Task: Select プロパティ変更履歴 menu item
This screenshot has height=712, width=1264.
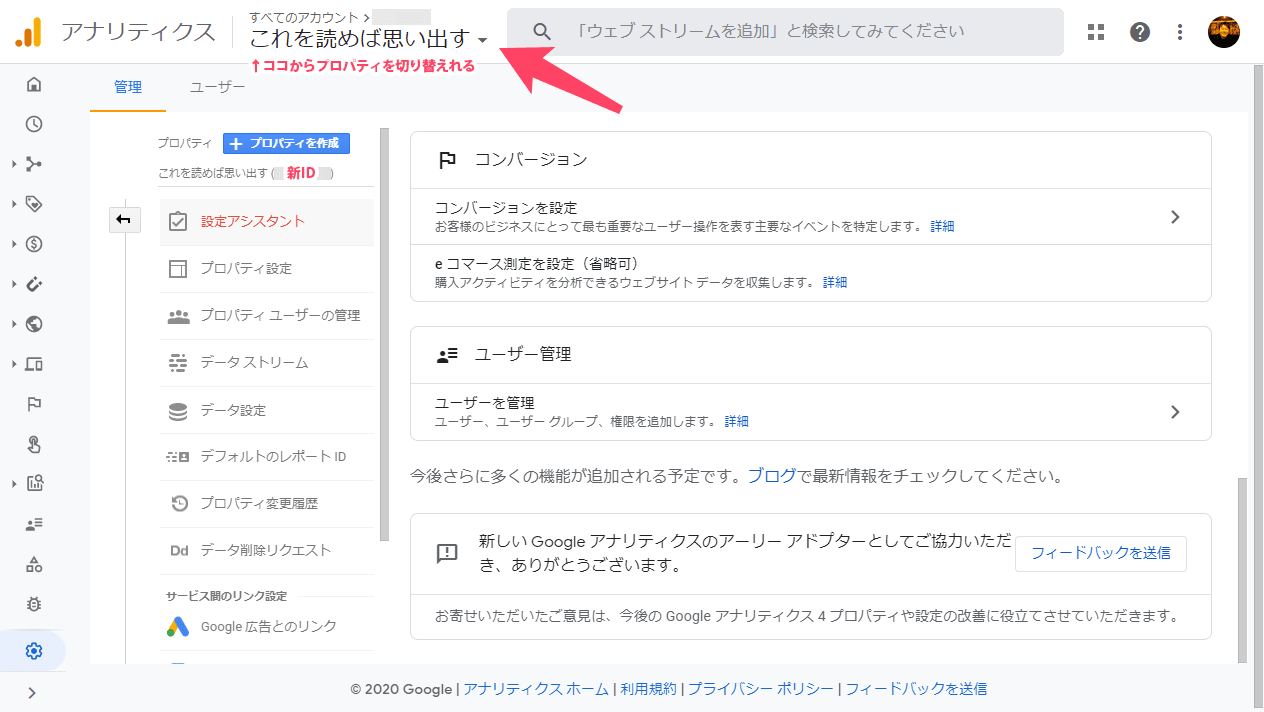Action: click(266, 503)
